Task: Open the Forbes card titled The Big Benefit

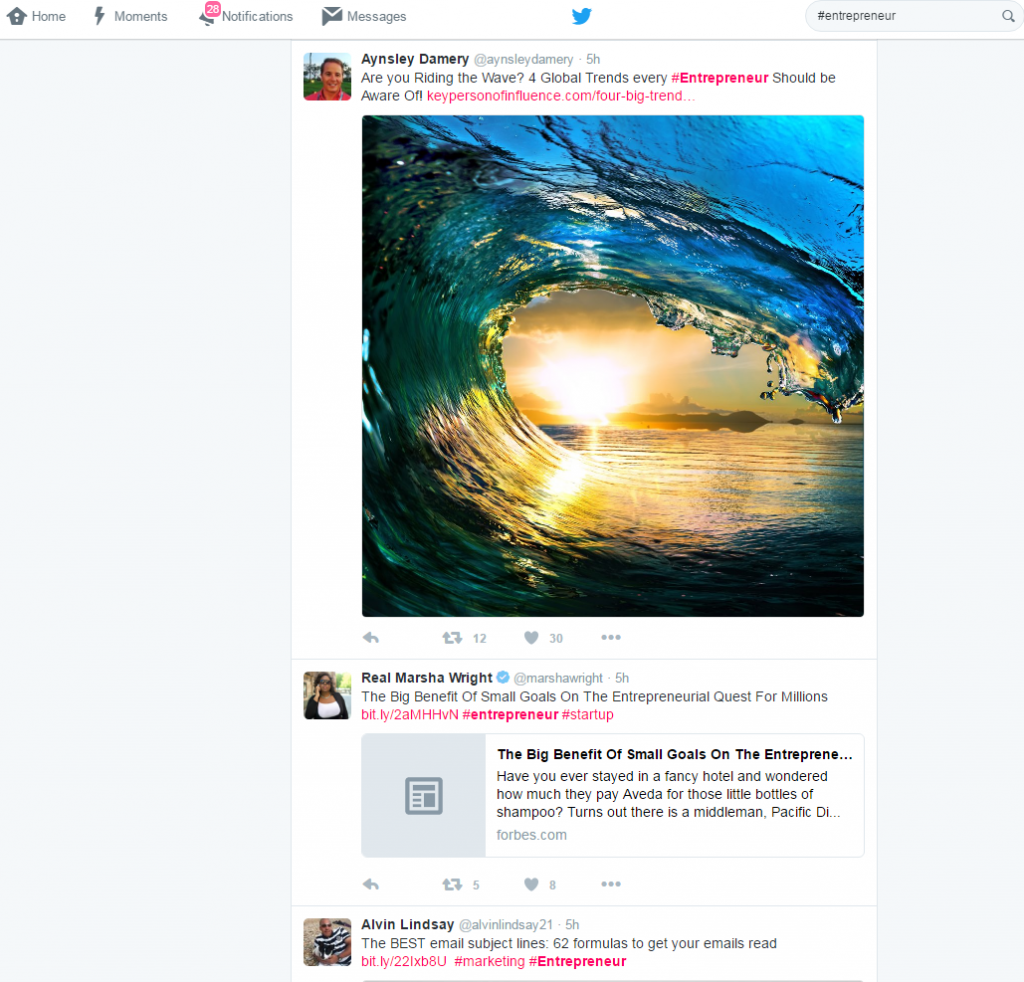Action: pyautogui.click(x=613, y=795)
